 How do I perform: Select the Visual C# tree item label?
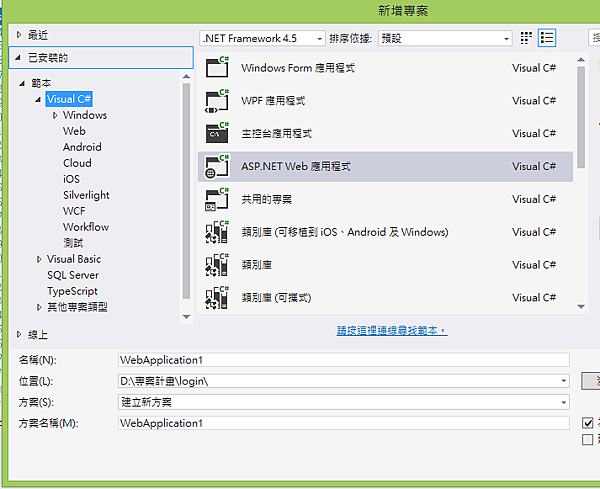click(x=69, y=99)
